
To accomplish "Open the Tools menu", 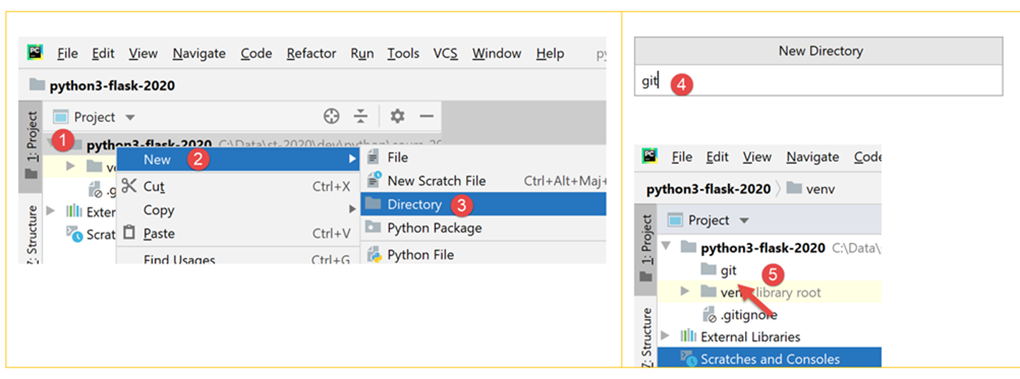I will click(403, 53).
